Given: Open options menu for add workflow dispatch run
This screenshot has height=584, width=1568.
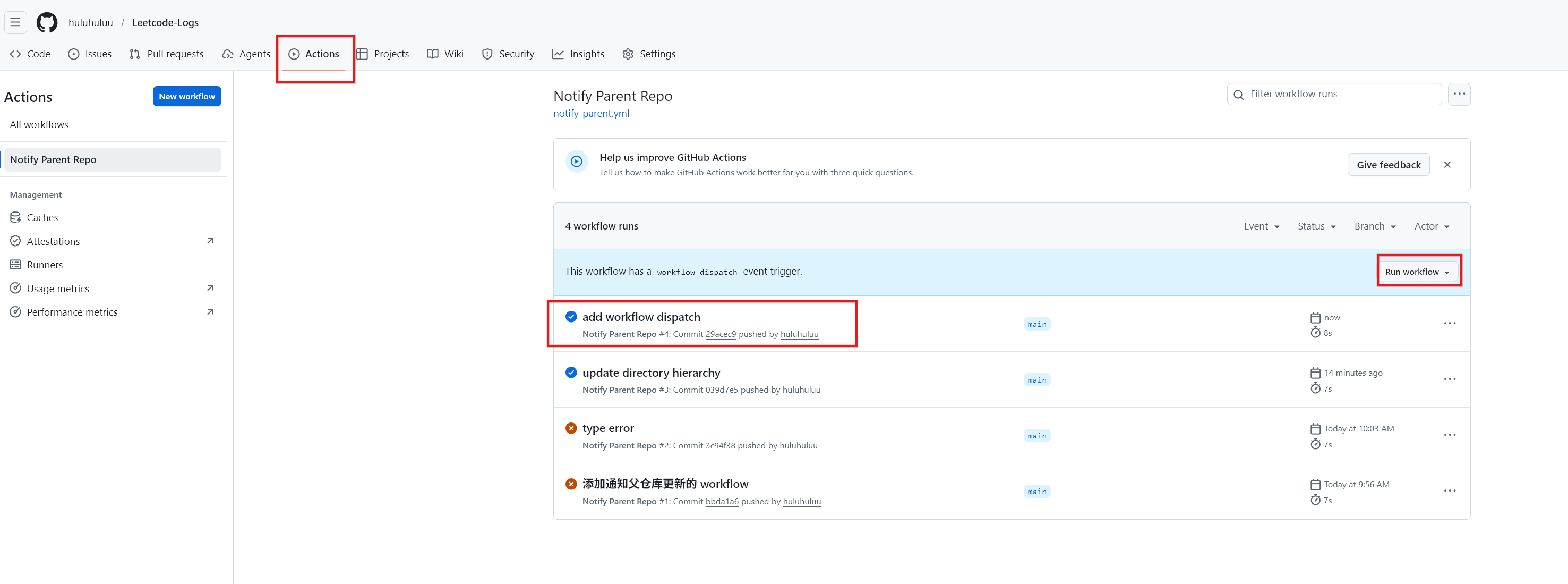Looking at the screenshot, I should [x=1449, y=324].
